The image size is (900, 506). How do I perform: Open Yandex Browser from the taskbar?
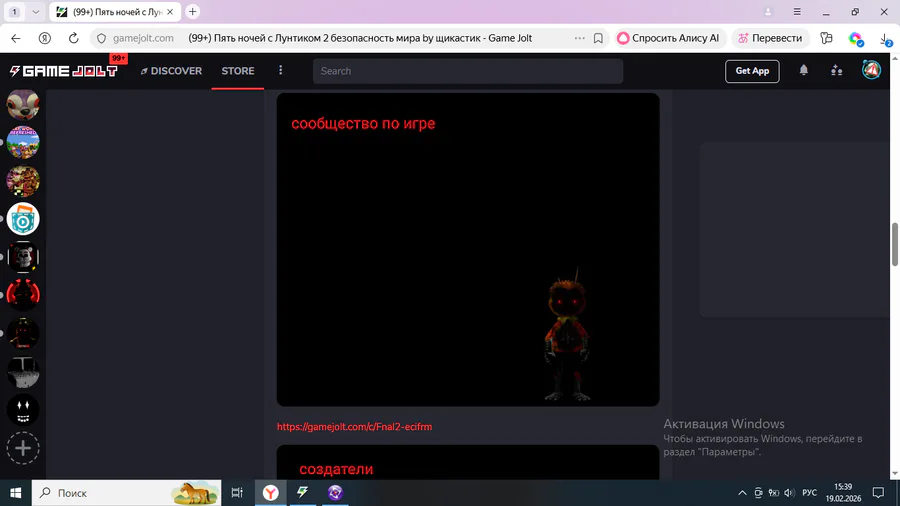pyautogui.click(x=270, y=493)
